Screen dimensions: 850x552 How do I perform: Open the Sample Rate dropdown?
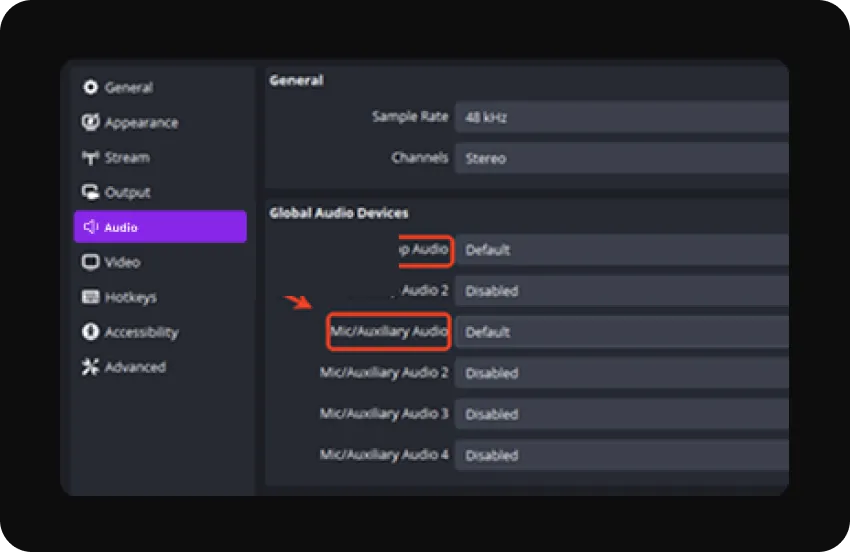point(622,117)
